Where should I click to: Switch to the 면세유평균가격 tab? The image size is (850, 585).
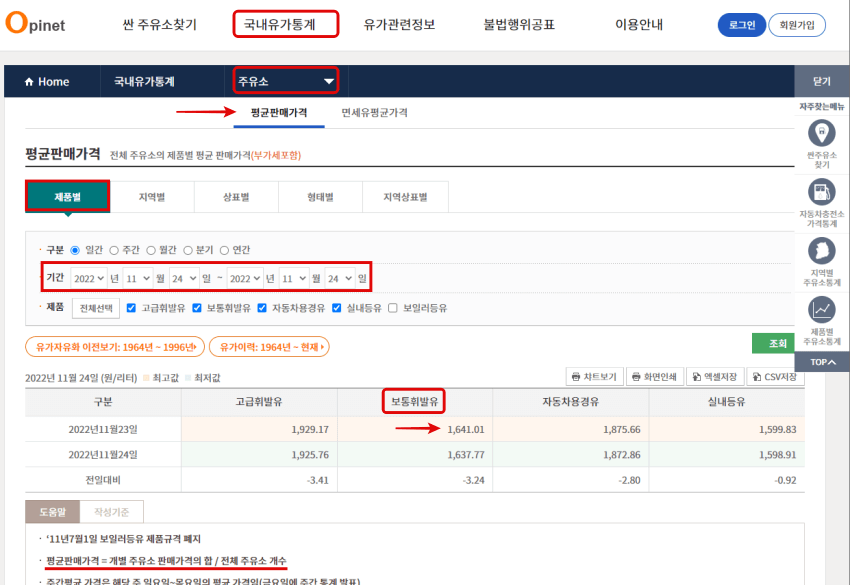click(x=374, y=113)
